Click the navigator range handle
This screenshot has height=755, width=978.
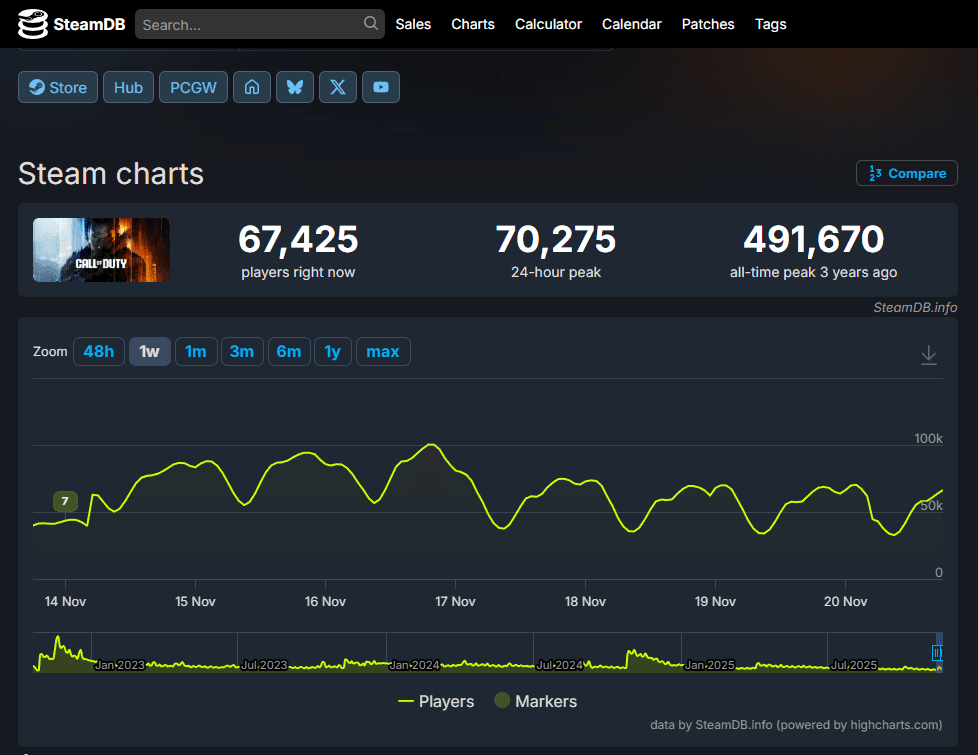click(937, 652)
